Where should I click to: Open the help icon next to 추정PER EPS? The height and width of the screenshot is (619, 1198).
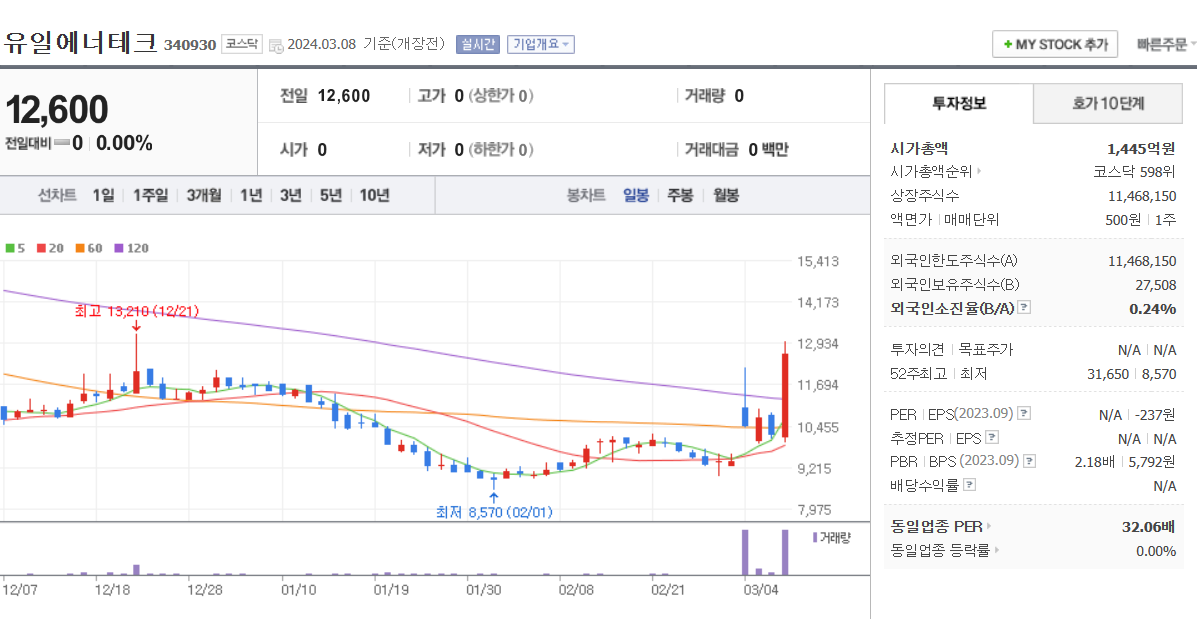tap(992, 438)
